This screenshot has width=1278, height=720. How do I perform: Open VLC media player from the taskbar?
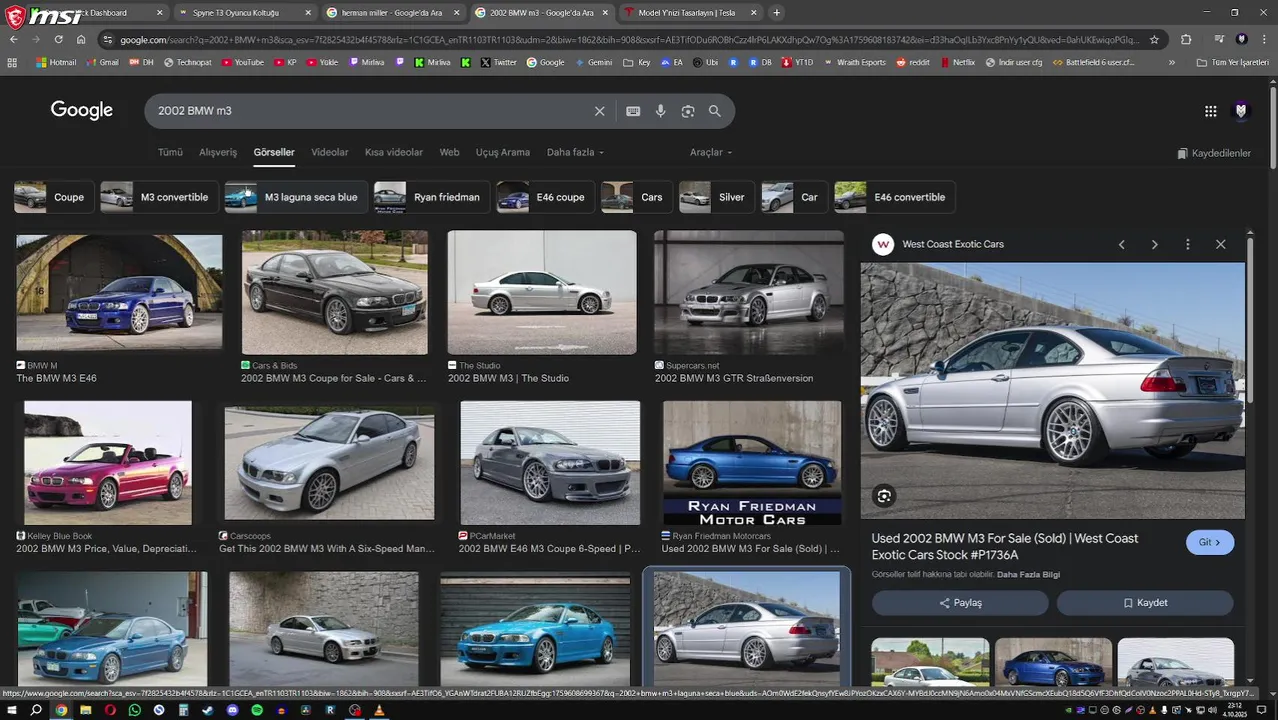tap(379, 710)
